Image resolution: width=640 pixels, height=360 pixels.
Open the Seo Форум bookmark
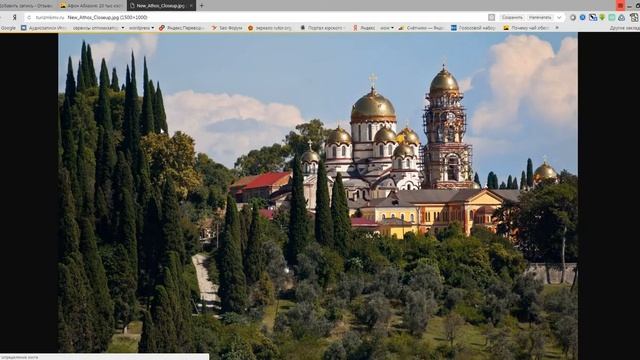pyautogui.click(x=227, y=28)
